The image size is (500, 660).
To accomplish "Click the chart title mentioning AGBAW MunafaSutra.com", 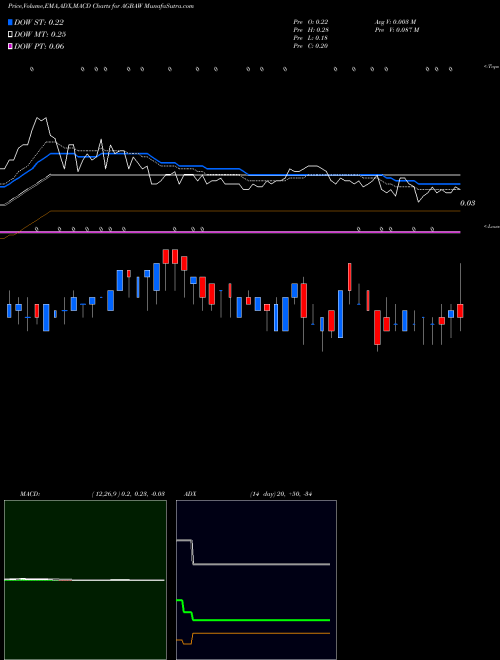I will (x=101, y=6).
